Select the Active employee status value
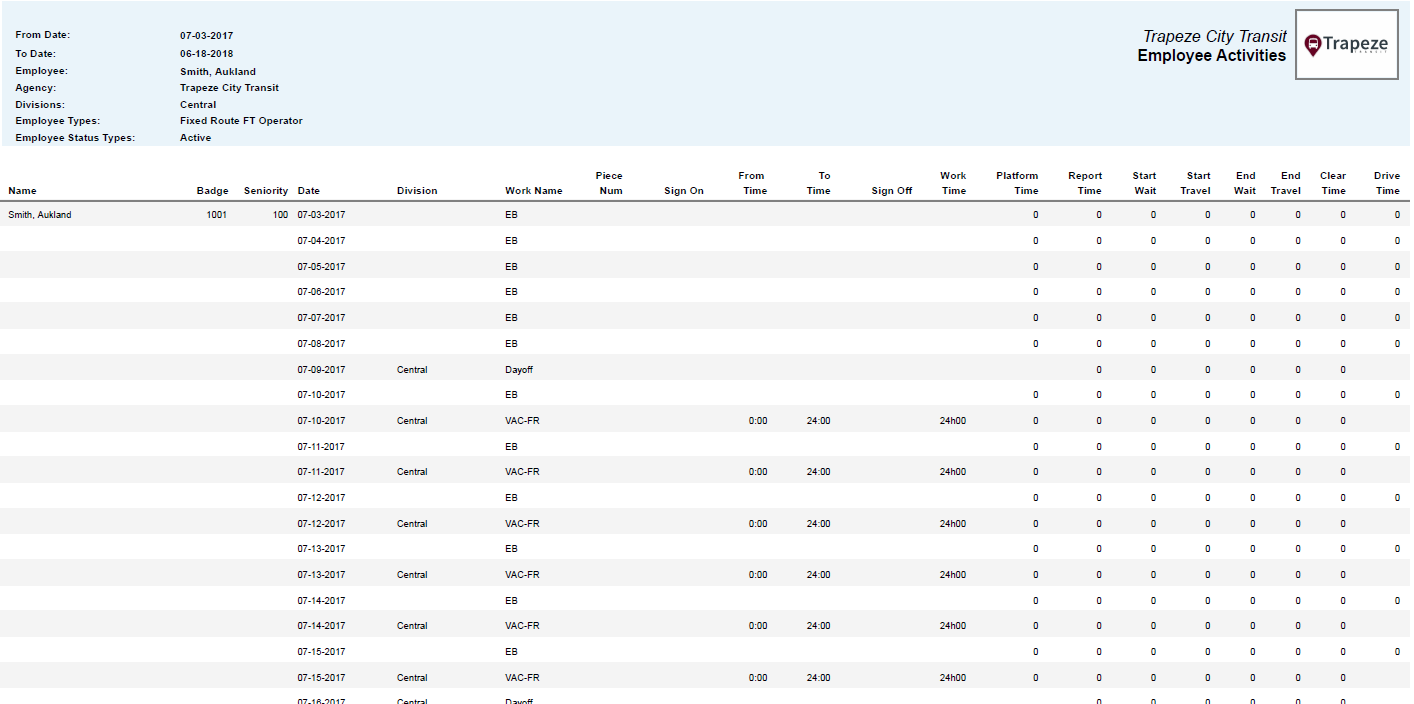1414x704 pixels. pyautogui.click(x=196, y=137)
